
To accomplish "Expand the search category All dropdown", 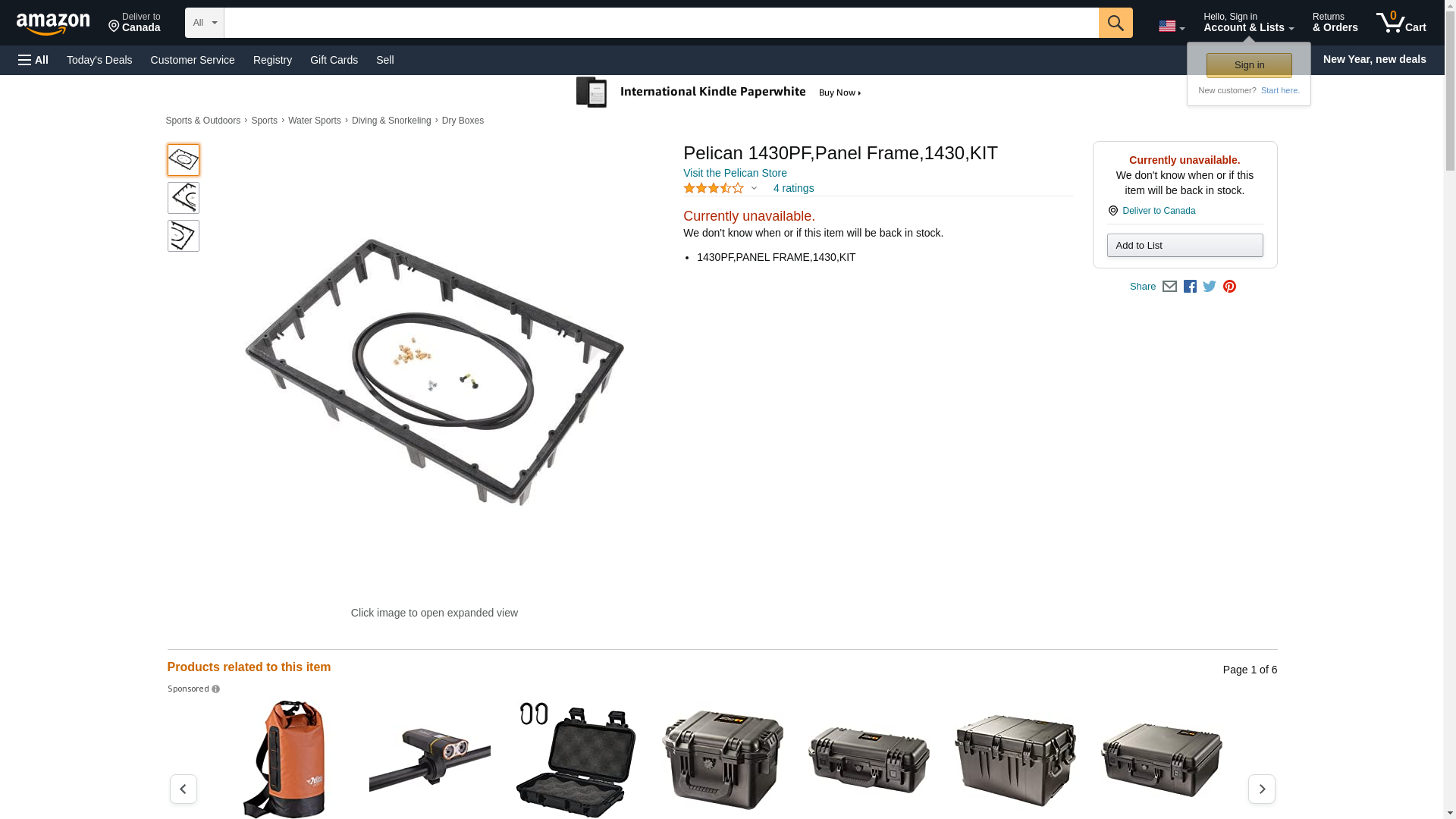I will click(x=205, y=23).
